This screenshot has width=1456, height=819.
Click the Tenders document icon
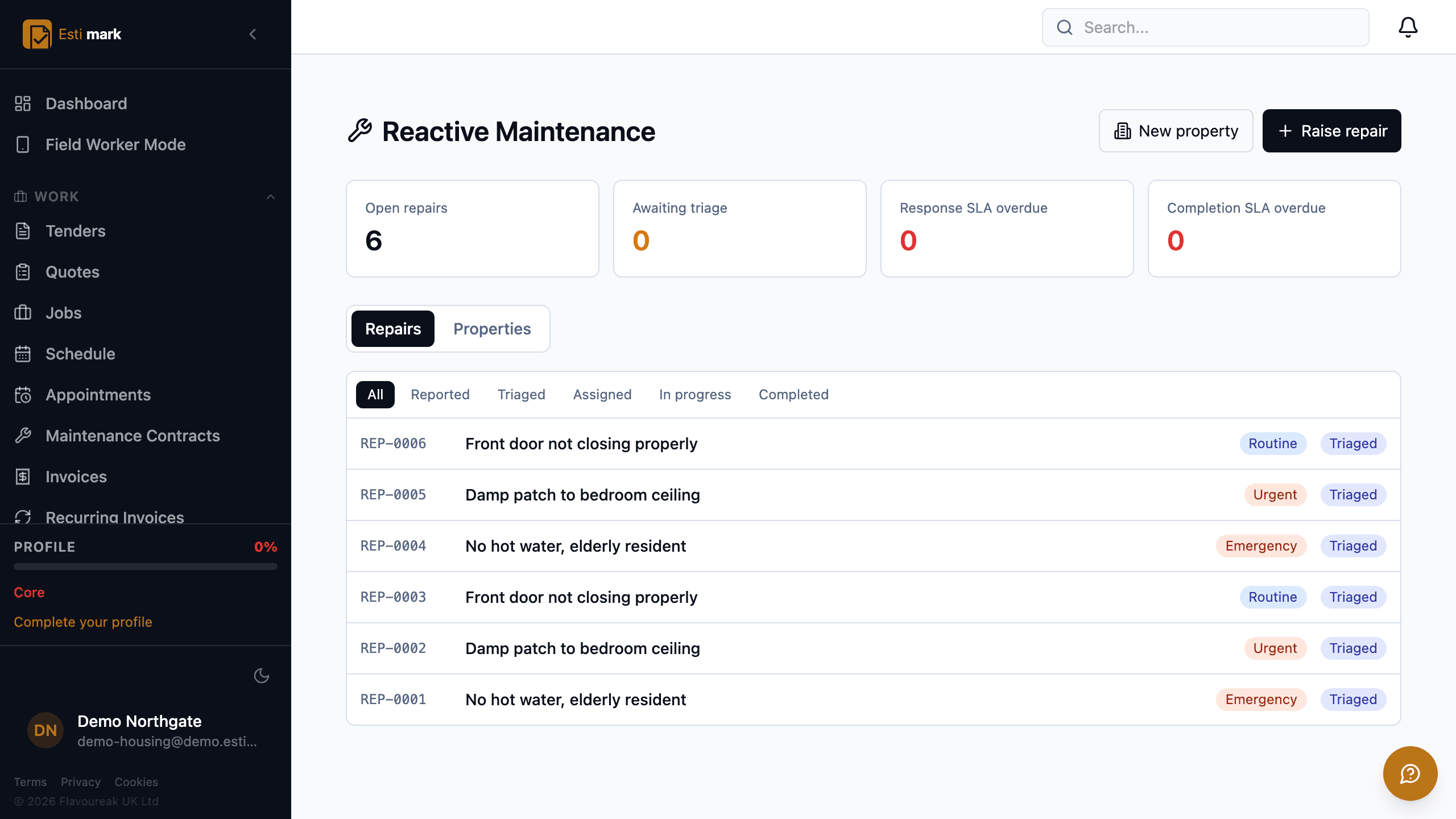tap(23, 231)
